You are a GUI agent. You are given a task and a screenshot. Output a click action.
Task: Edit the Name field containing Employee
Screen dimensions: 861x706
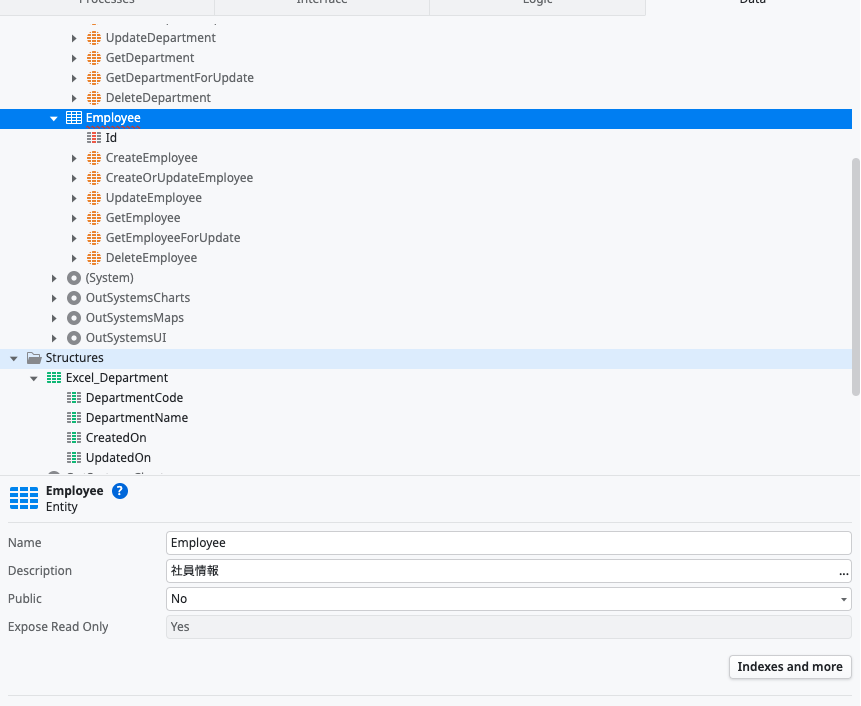coord(508,543)
